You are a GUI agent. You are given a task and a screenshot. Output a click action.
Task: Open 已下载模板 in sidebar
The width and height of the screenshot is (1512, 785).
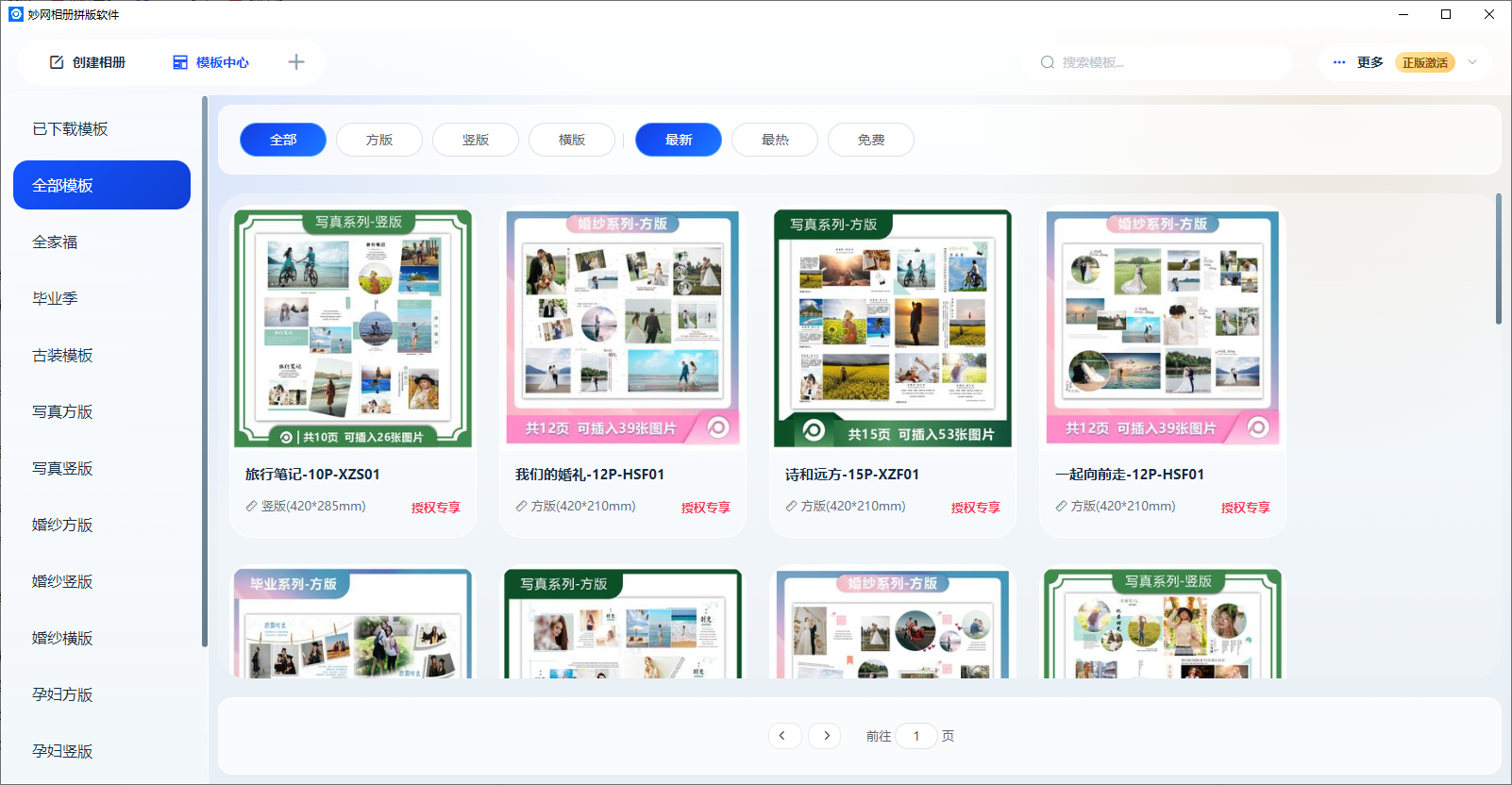(102, 129)
